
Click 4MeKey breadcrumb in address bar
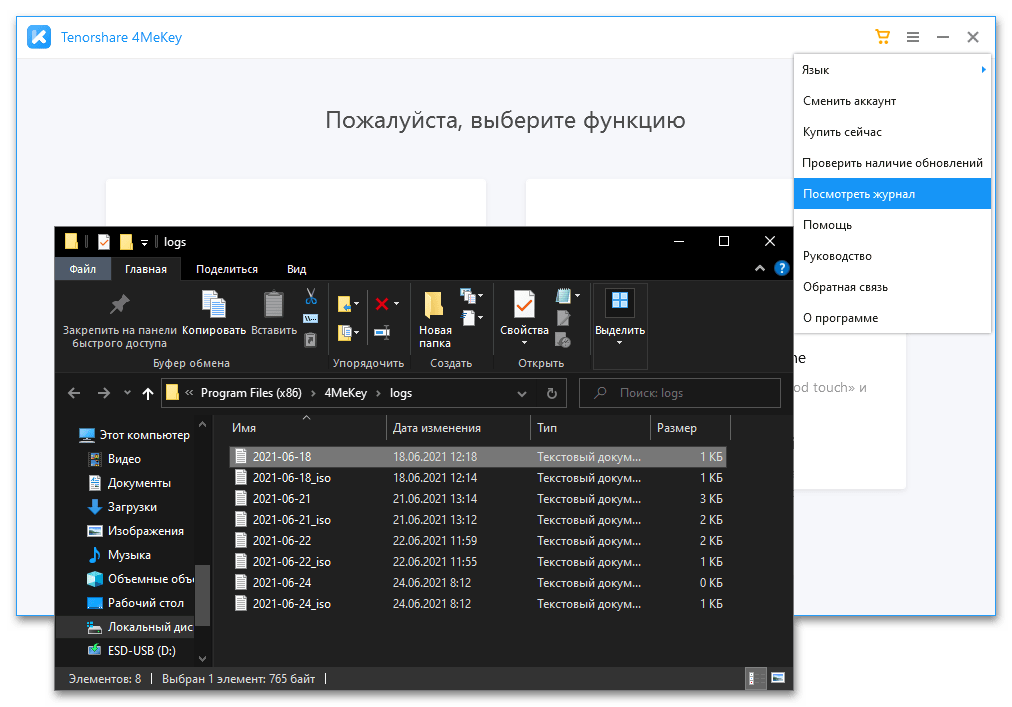345,393
